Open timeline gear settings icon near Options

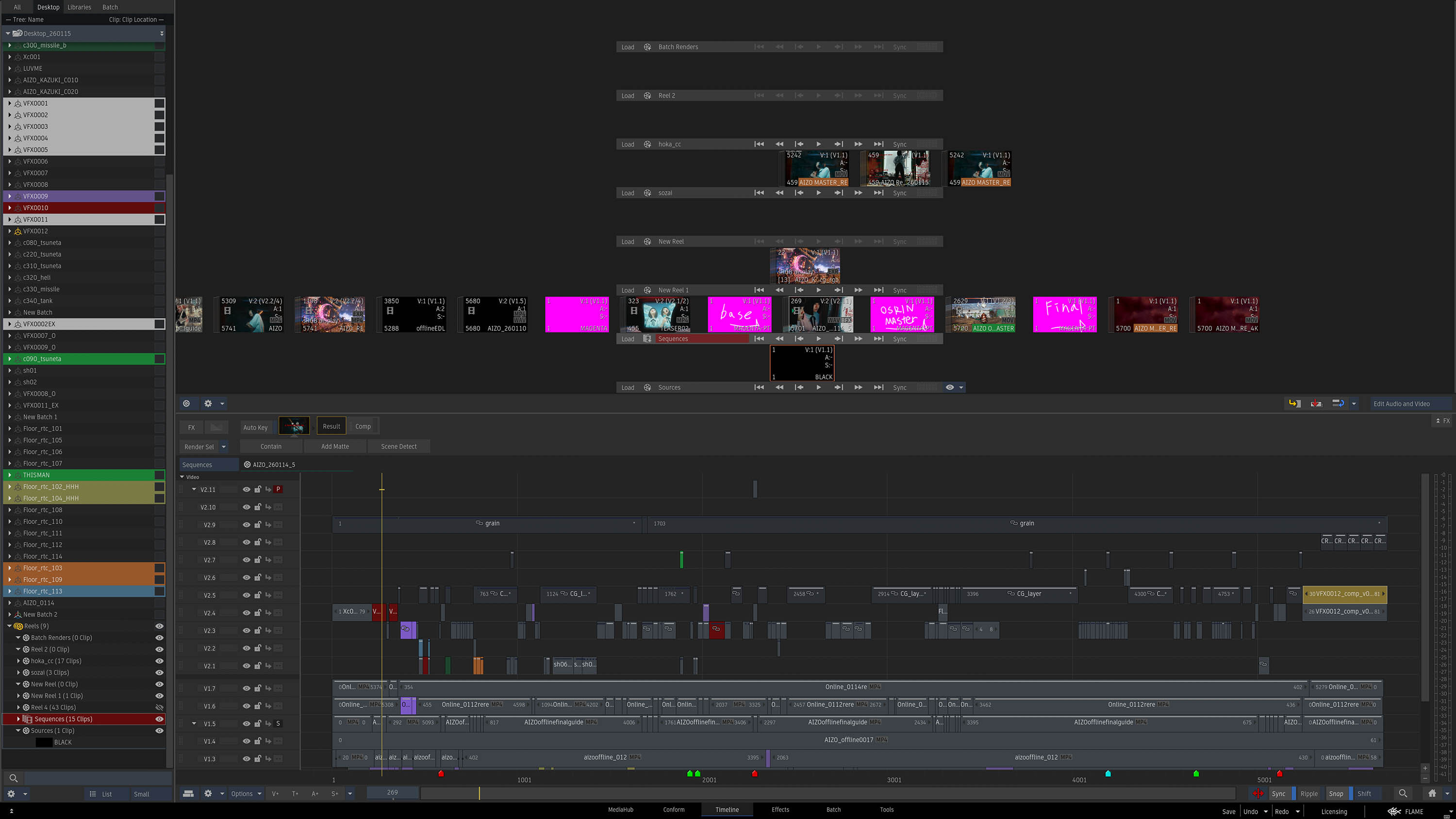point(208,794)
